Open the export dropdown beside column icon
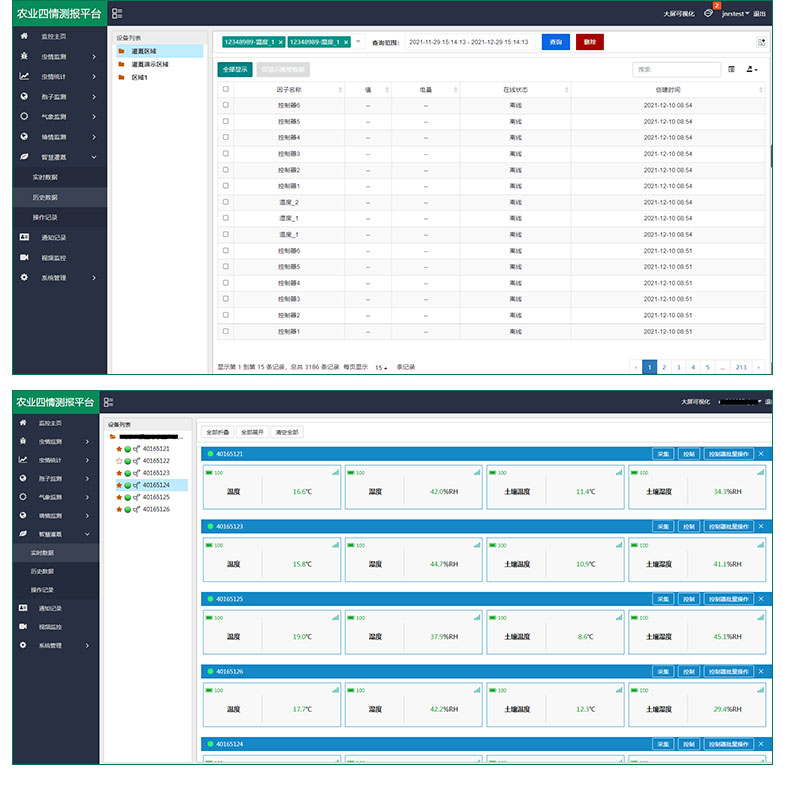 click(752, 69)
